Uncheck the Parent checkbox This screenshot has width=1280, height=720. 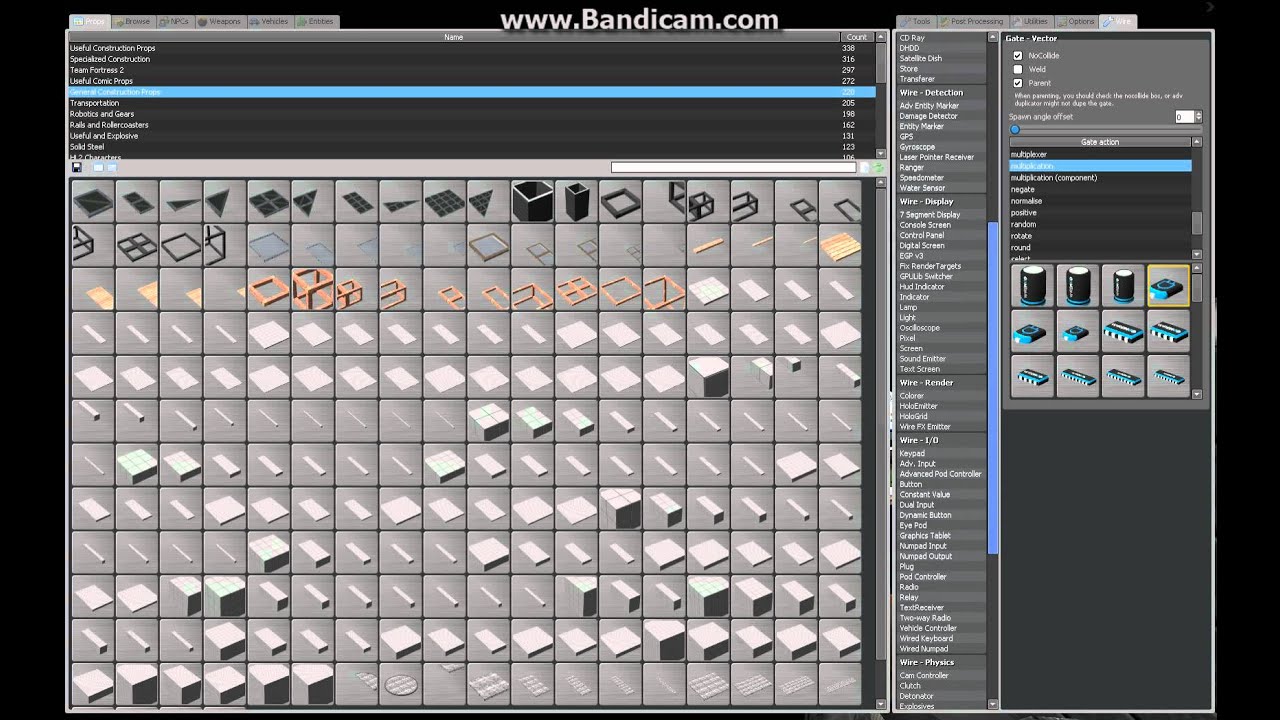pos(1018,83)
